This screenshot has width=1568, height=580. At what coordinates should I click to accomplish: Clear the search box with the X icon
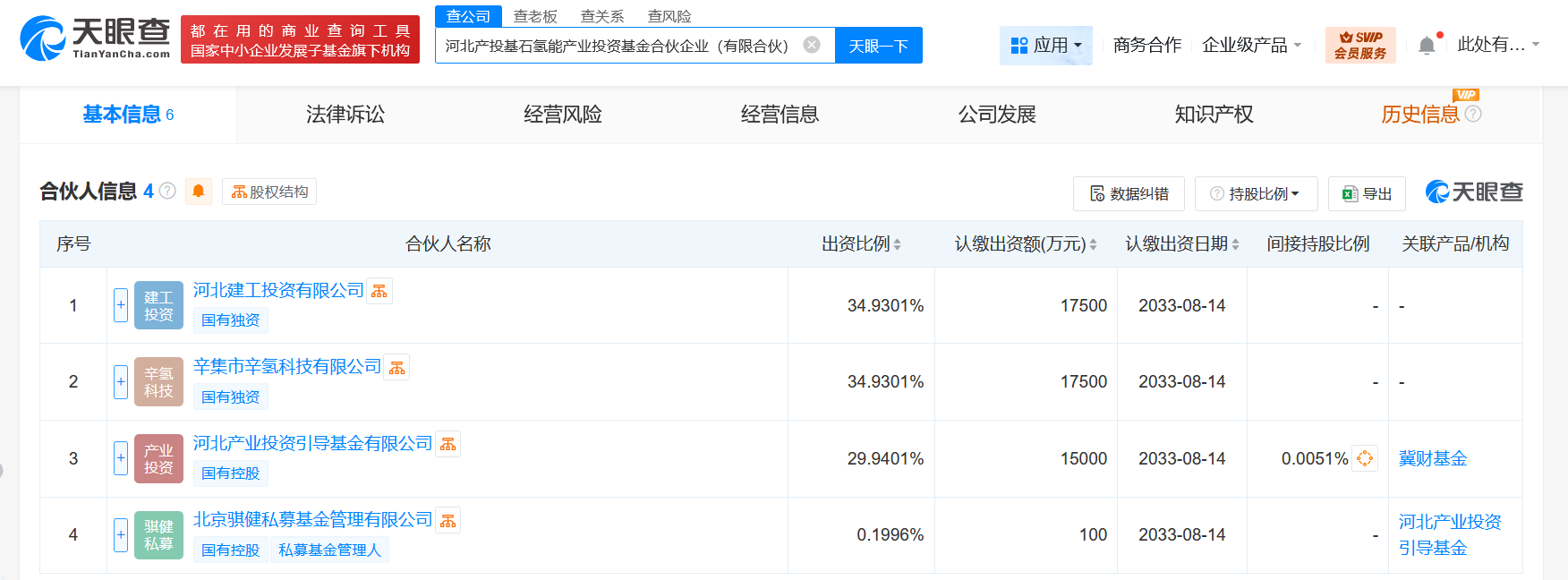pyautogui.click(x=812, y=45)
